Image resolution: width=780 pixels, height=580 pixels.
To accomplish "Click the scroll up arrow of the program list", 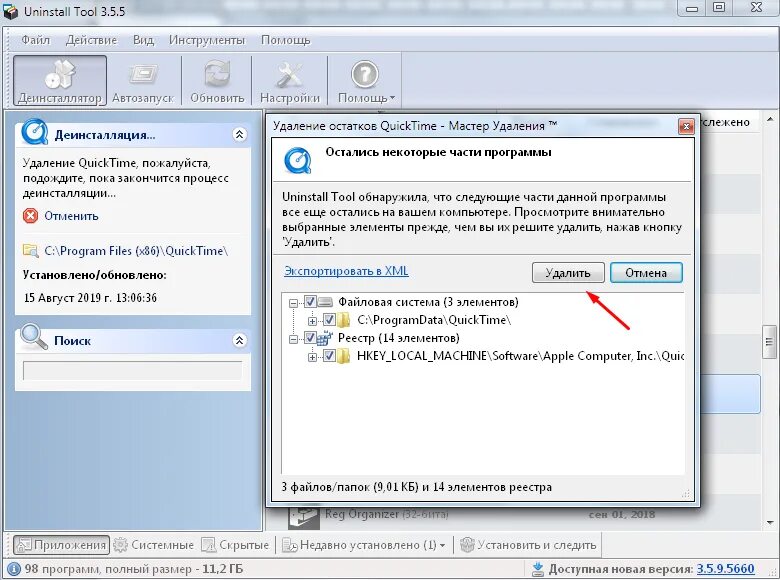I will coord(770,119).
